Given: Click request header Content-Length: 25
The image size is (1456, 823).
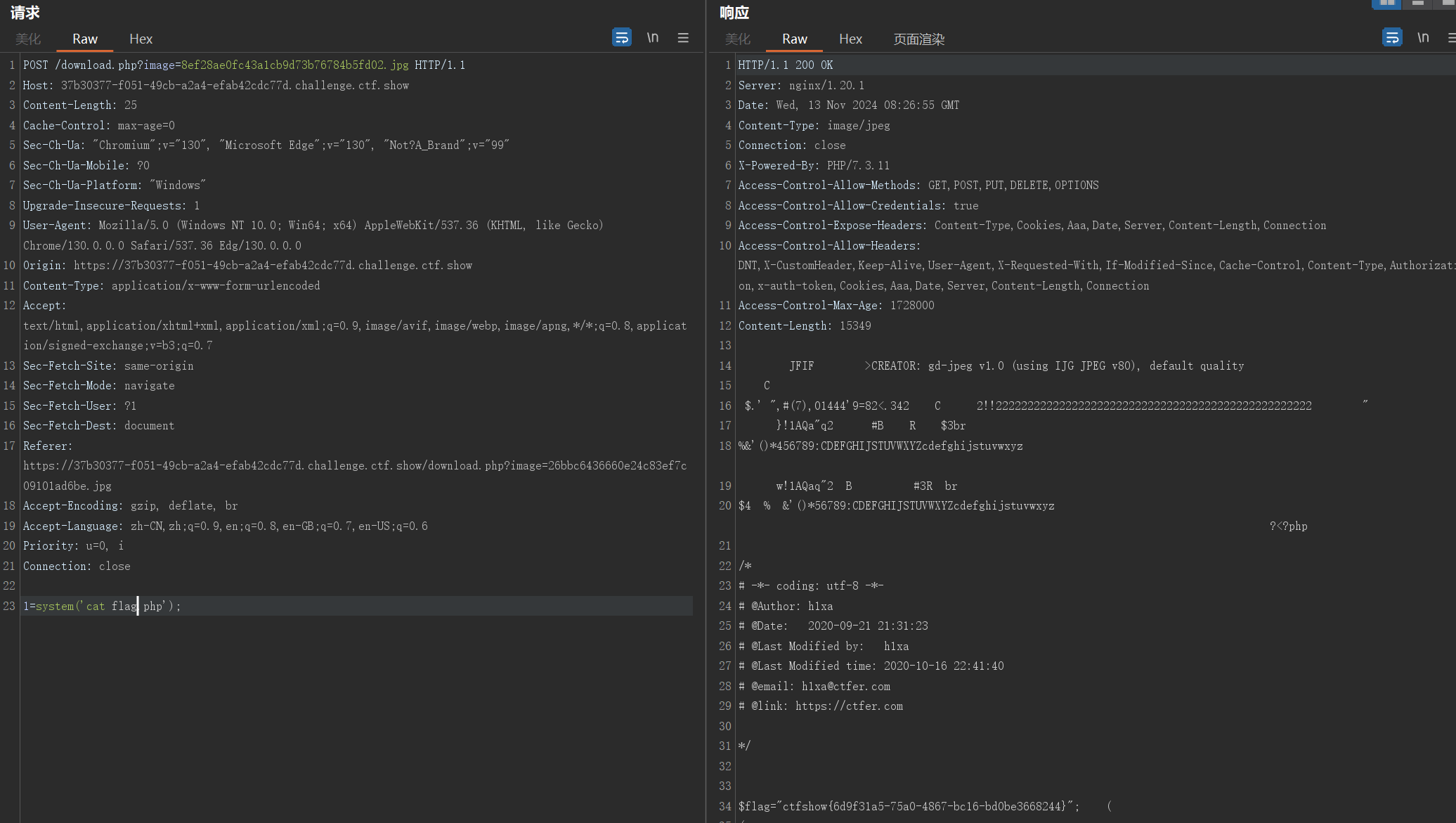Looking at the screenshot, I should tap(80, 105).
